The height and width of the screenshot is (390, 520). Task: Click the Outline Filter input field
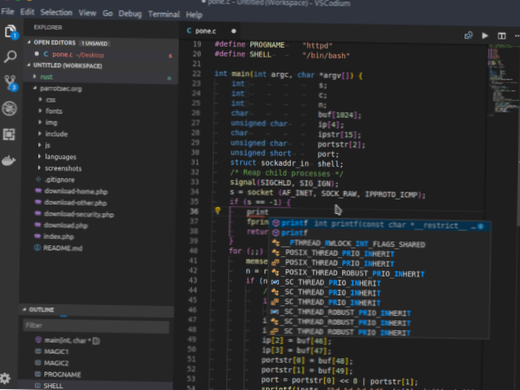(96, 325)
